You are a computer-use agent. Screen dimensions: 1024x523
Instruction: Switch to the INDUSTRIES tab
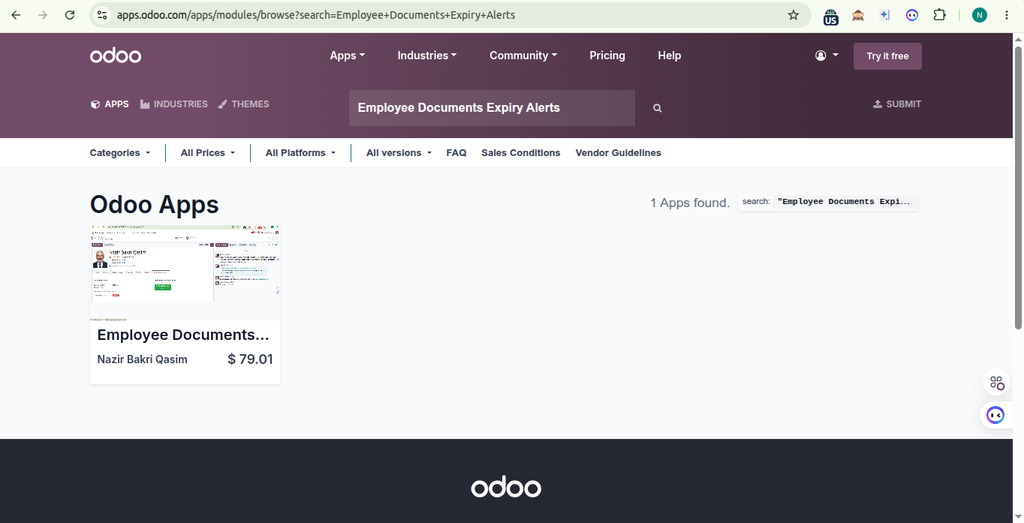[174, 104]
